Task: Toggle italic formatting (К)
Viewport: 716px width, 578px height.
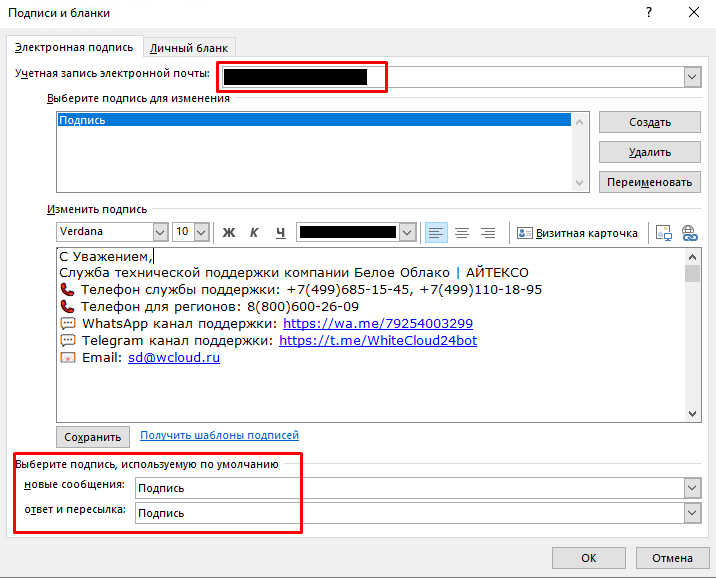Action: click(254, 233)
